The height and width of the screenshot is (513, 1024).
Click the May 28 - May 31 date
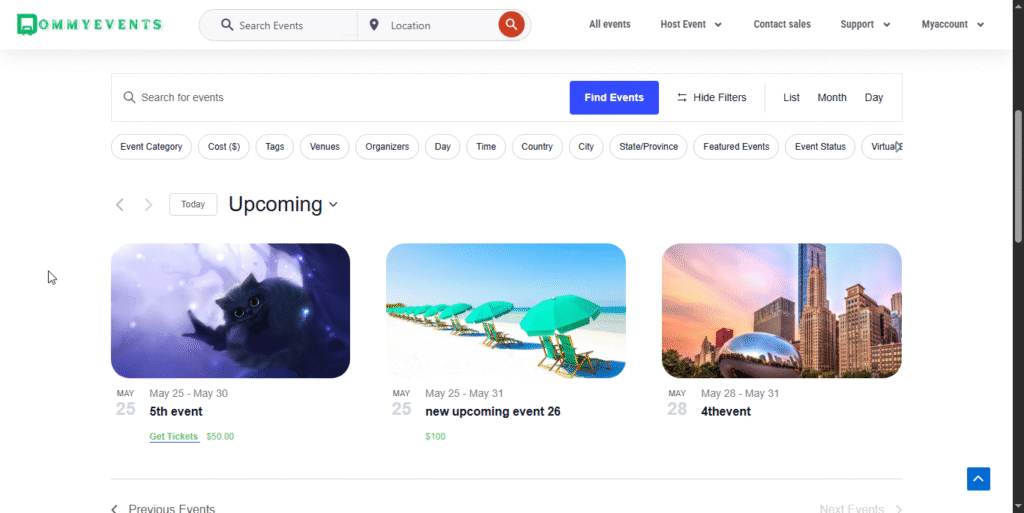tap(740, 394)
